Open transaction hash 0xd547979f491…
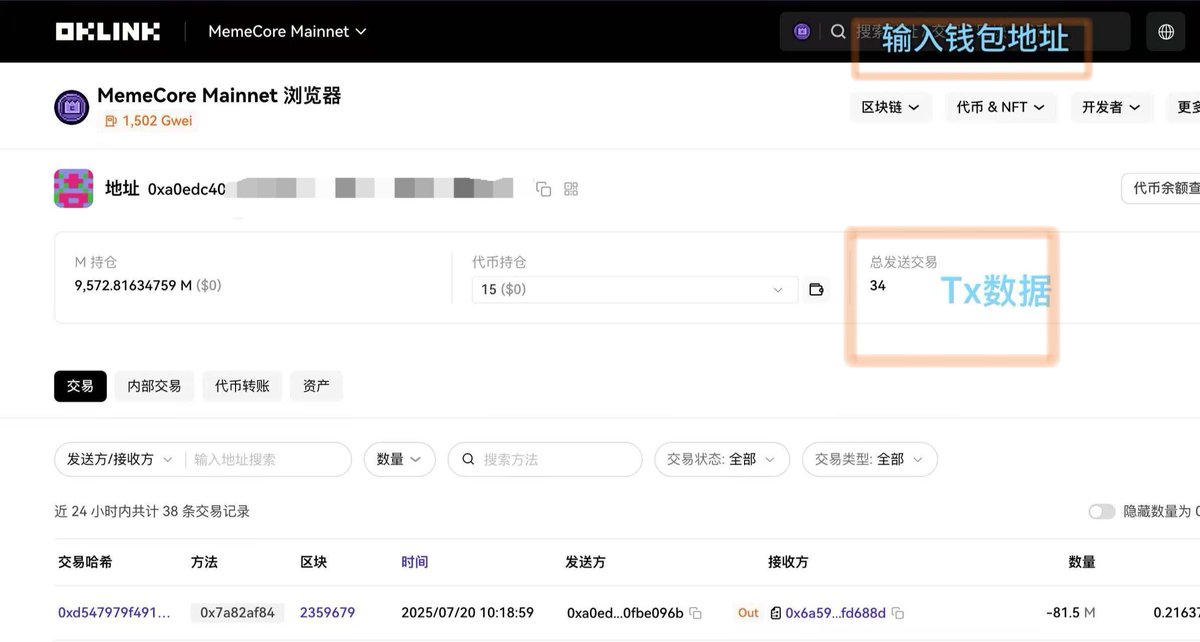This screenshot has width=1200, height=642. [x=114, y=612]
